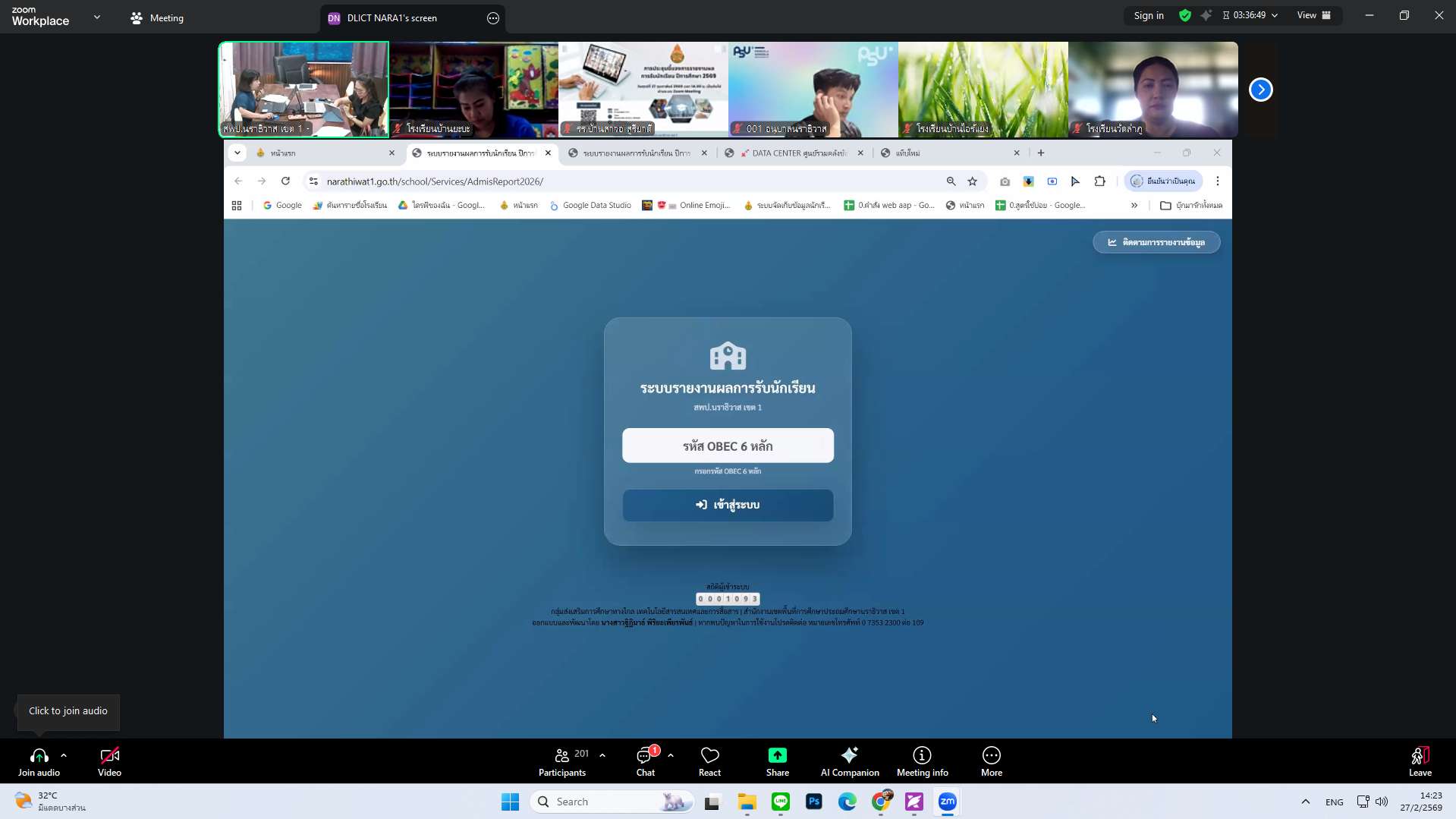Click the Sign in button
Viewport: 1456px width, 819px height.
1148,15
